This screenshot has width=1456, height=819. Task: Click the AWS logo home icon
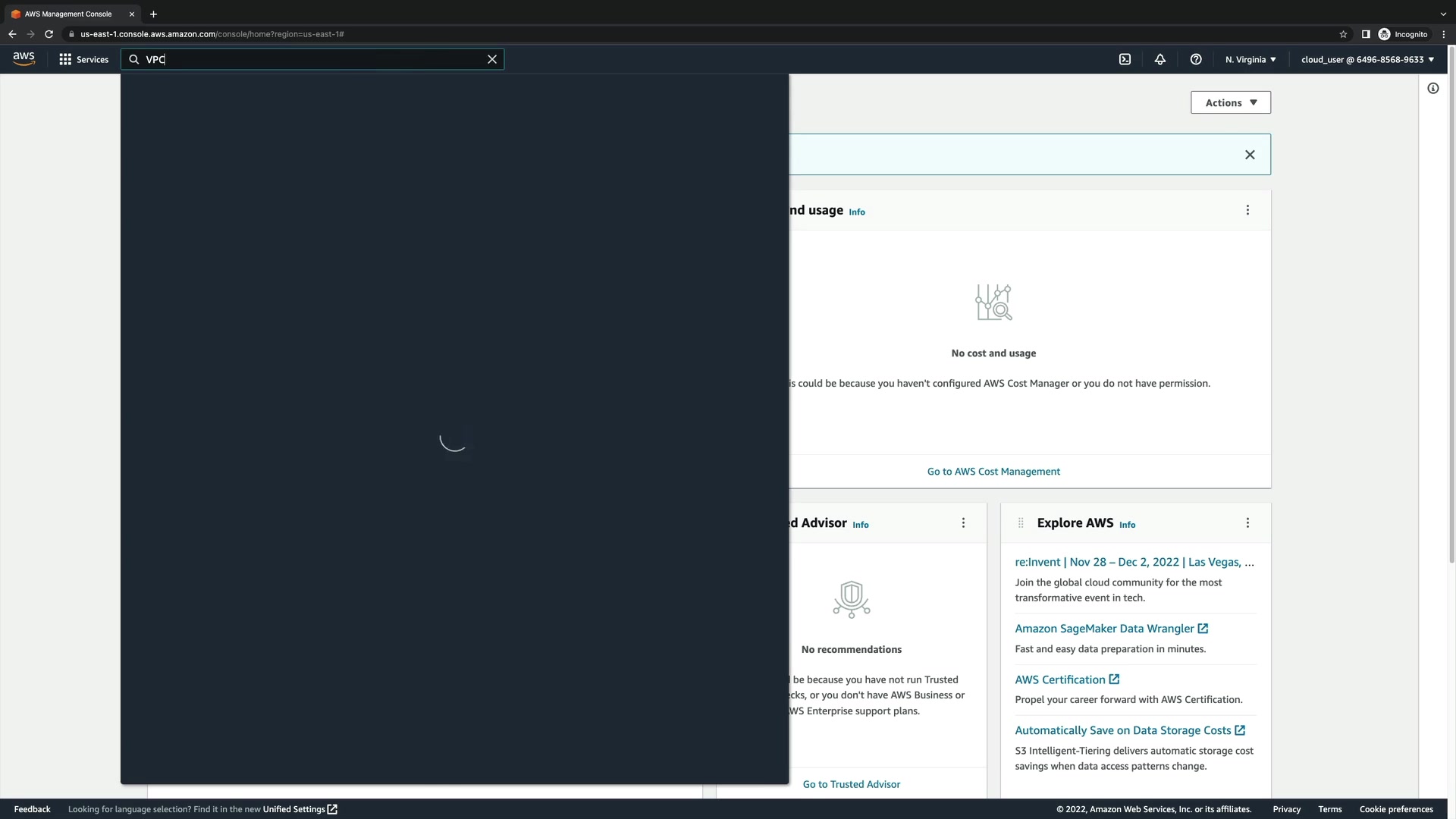tap(24, 59)
